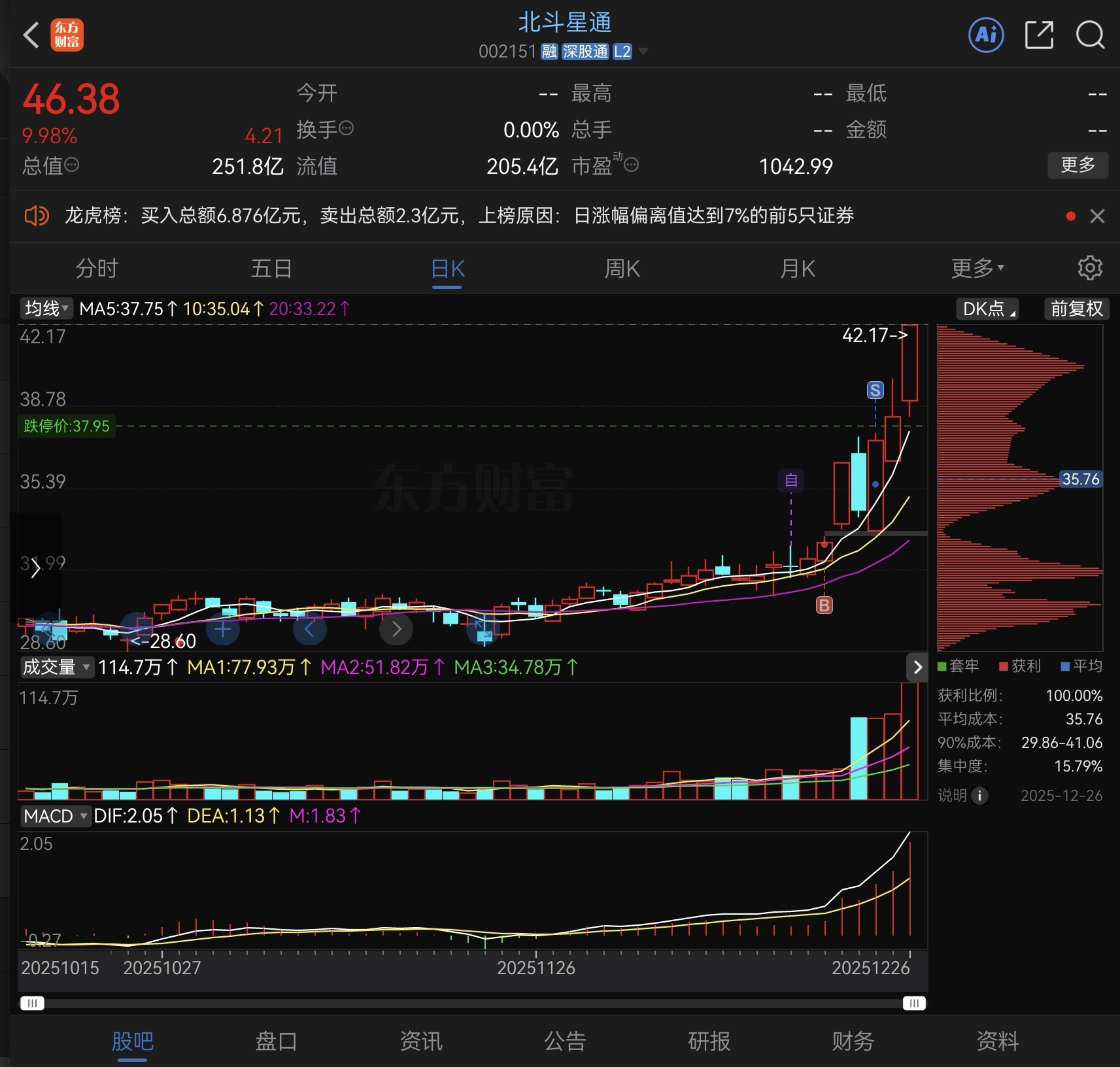This screenshot has height=1067, width=1120.
Task: Toggle the 前复权 adjustment button
Action: (1076, 309)
